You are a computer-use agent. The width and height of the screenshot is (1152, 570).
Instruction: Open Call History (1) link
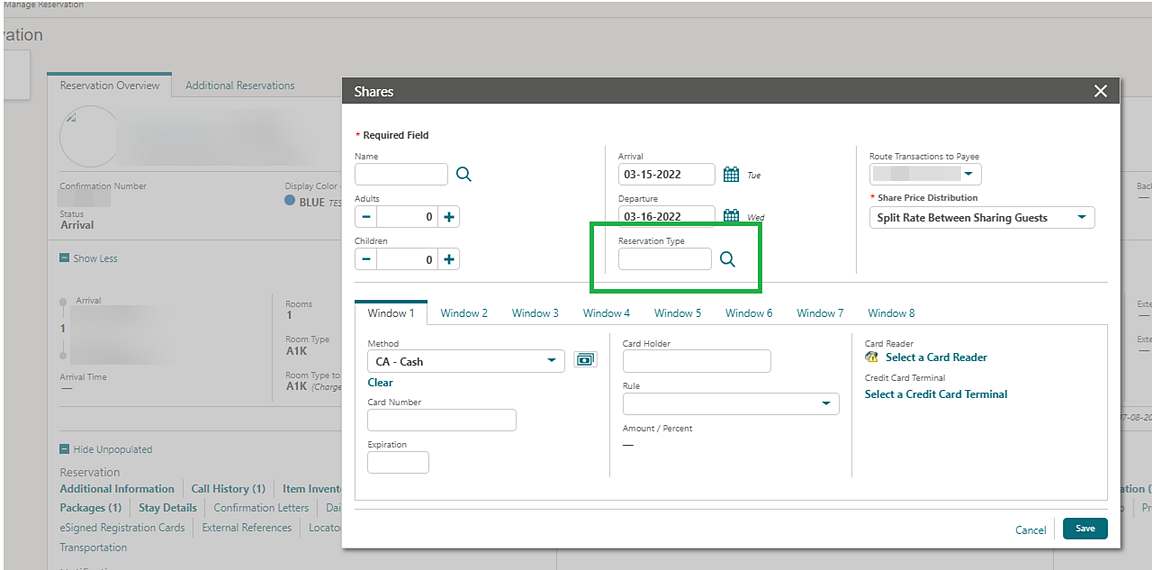(x=228, y=488)
